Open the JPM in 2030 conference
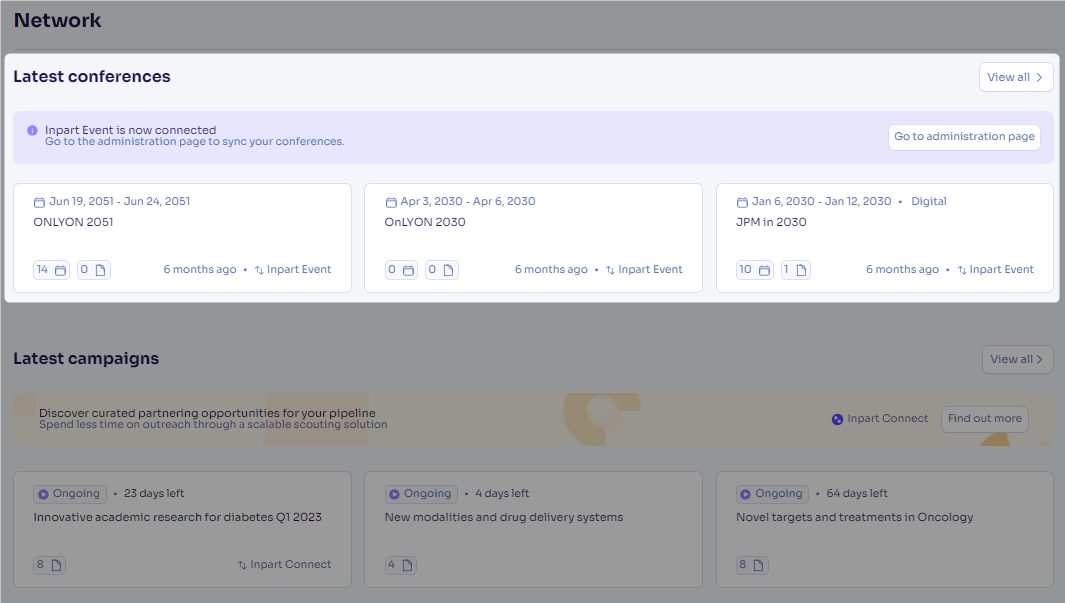The width and height of the screenshot is (1065, 603). [772, 222]
